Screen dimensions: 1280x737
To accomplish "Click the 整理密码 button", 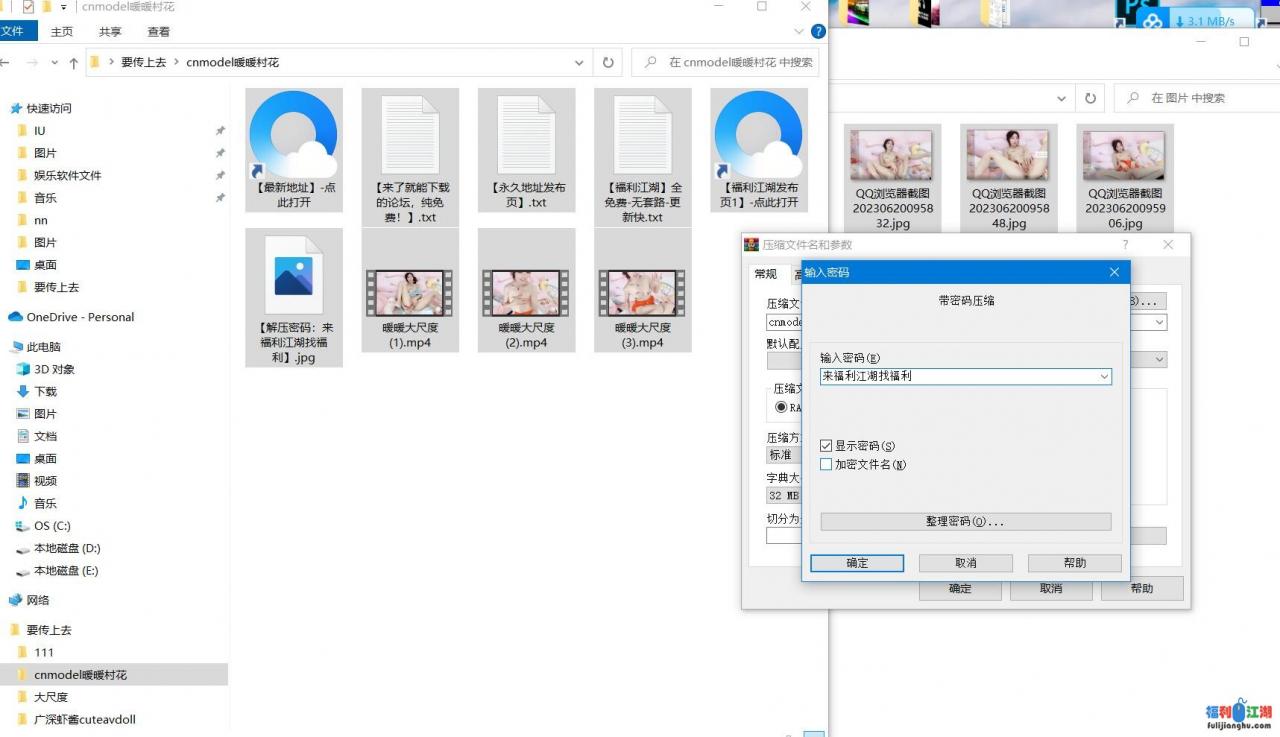I will point(965,522).
